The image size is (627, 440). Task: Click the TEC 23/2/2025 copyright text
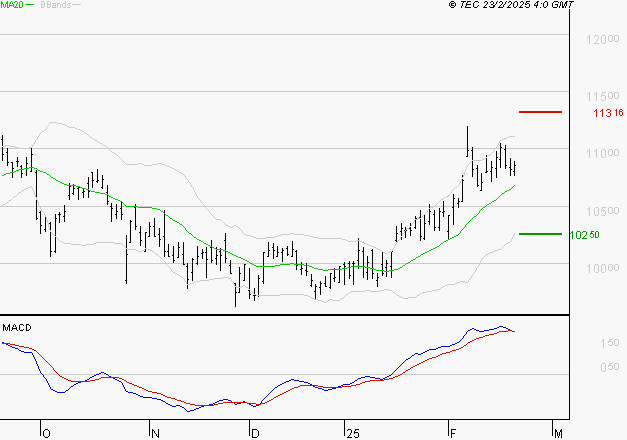click(x=511, y=5)
